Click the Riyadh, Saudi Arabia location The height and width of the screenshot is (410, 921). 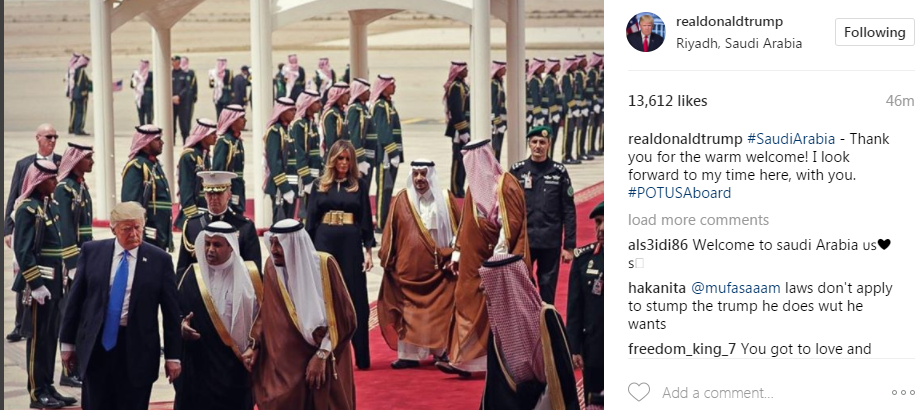[739, 43]
